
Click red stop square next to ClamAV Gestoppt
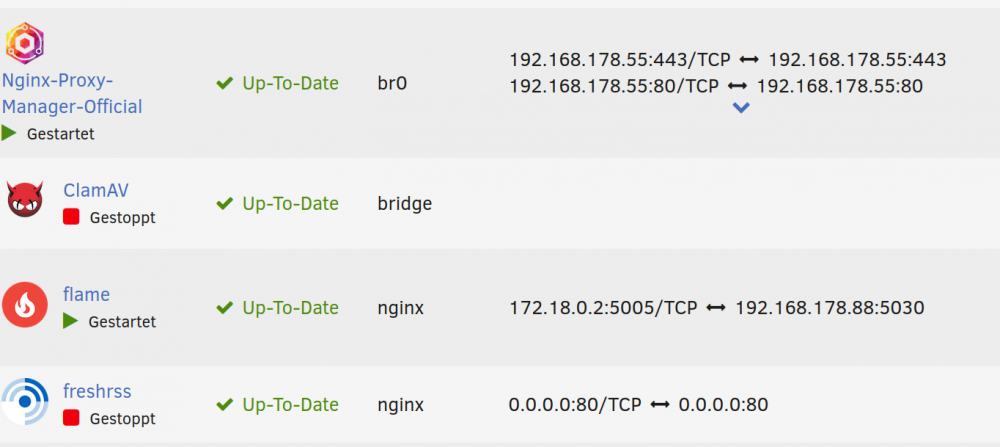[71, 217]
